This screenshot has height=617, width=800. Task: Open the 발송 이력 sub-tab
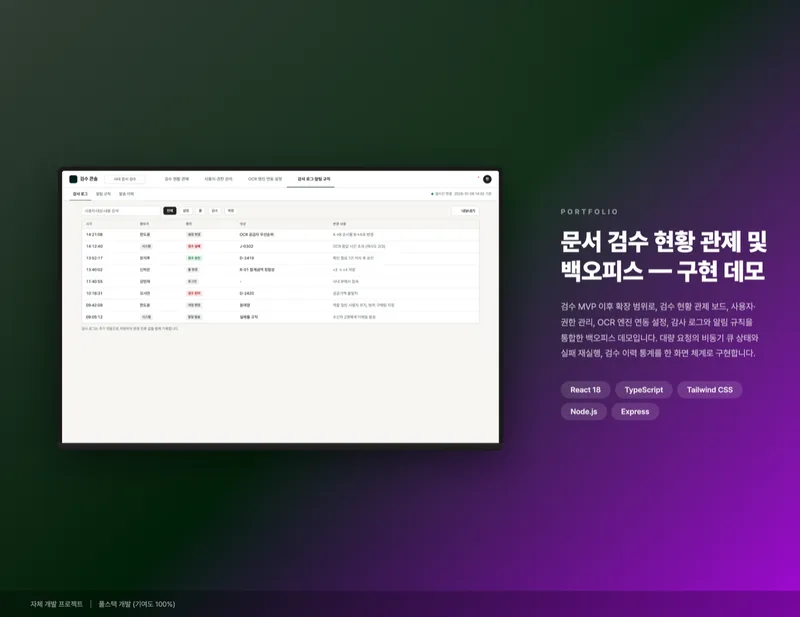tap(126, 194)
